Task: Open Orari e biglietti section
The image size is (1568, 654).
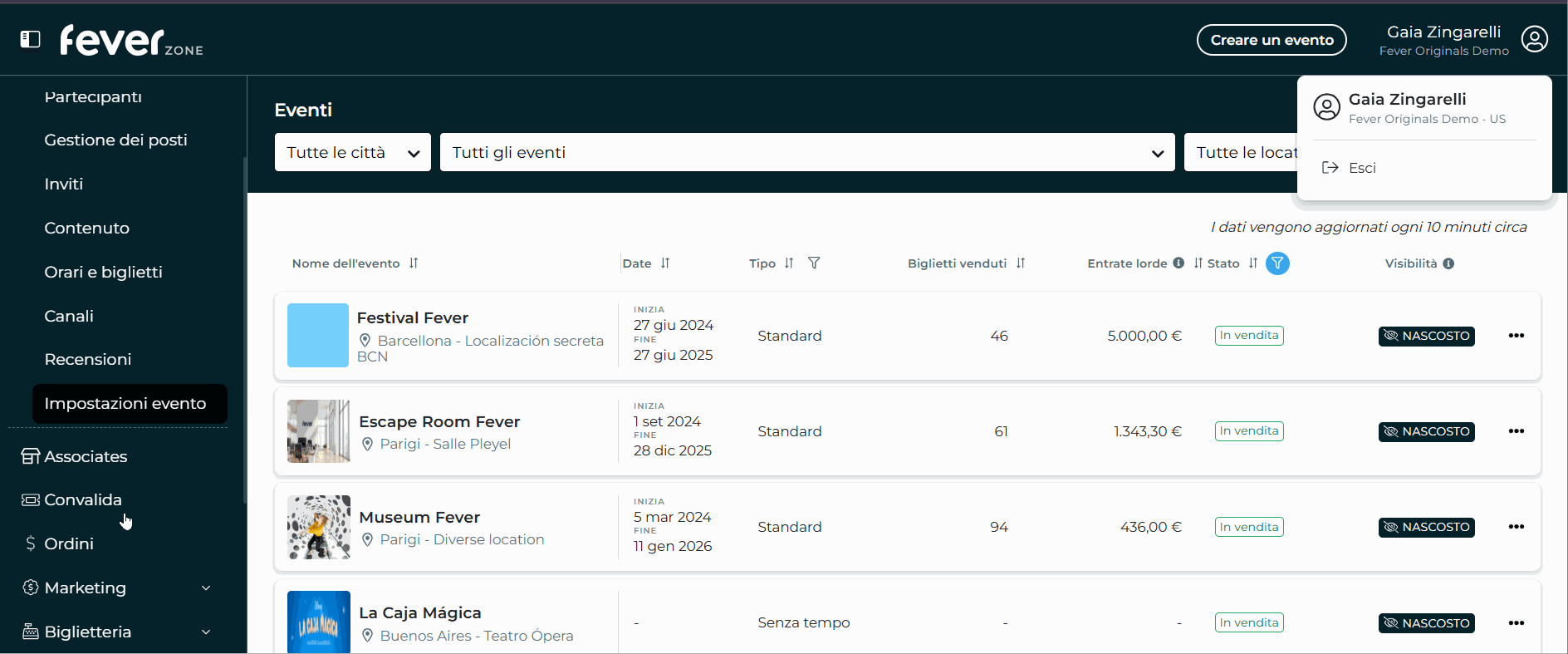Action: coord(104,272)
